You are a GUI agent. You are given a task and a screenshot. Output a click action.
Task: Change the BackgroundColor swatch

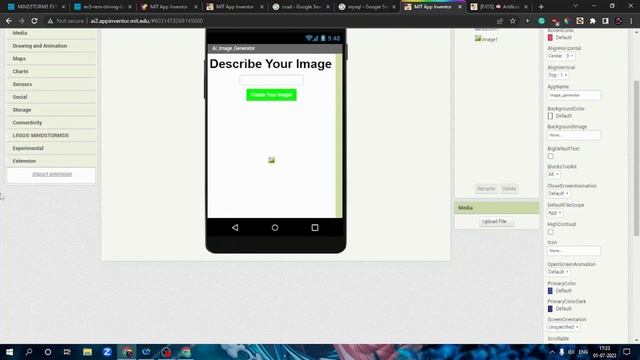(x=550, y=116)
